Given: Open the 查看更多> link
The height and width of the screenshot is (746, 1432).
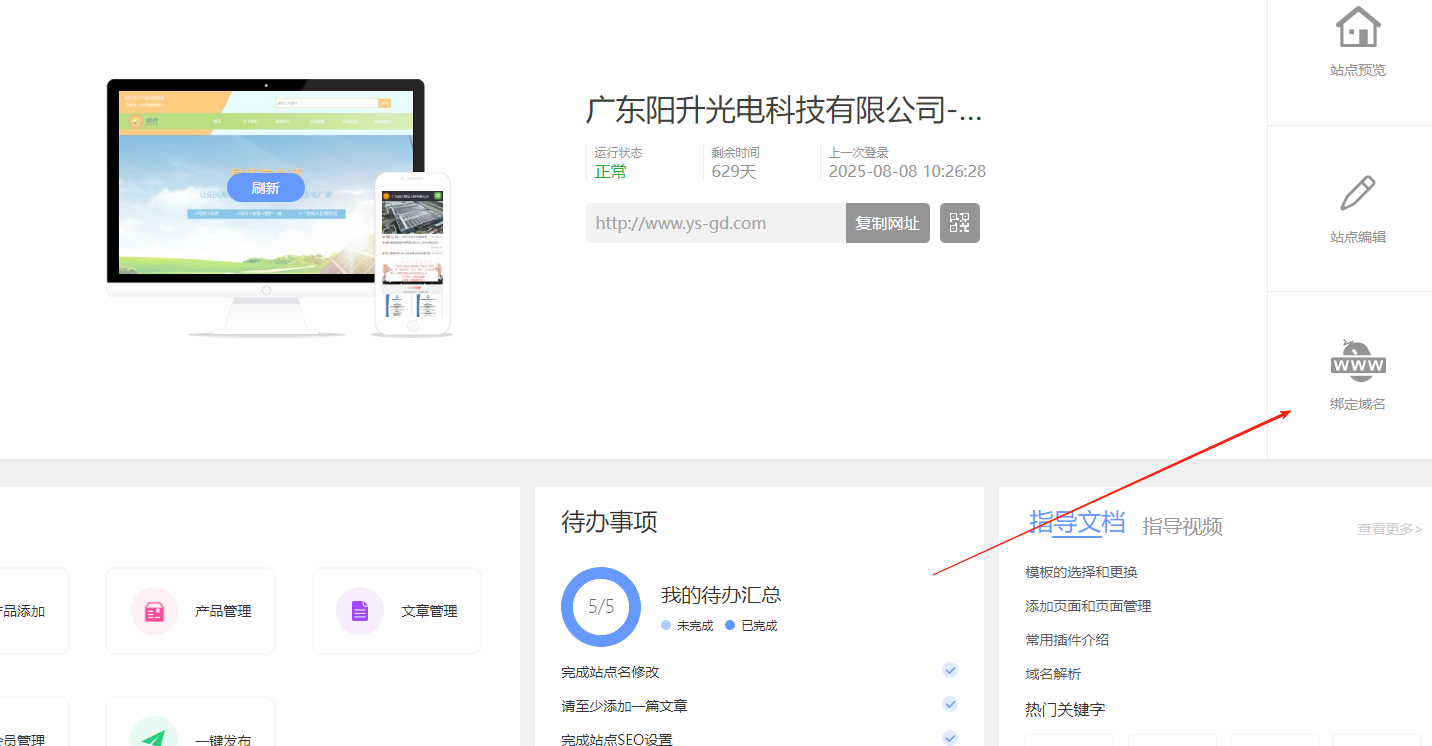Looking at the screenshot, I should coord(1389,529).
